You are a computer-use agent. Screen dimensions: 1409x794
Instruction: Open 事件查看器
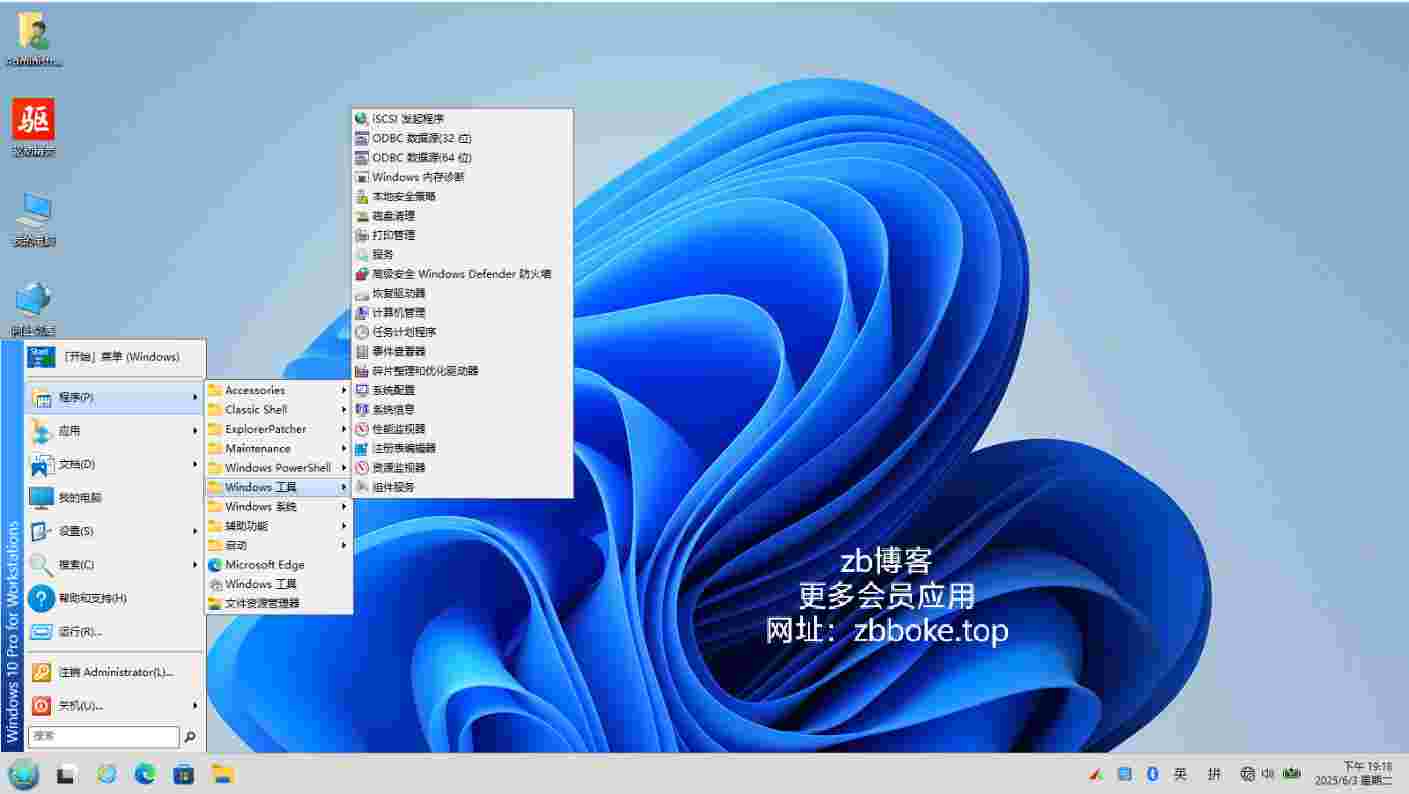(x=462, y=351)
